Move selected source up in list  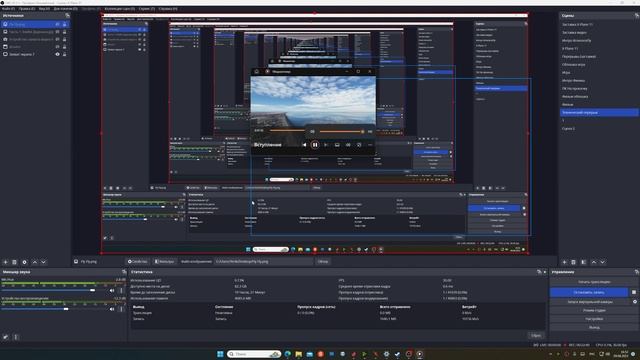35,262
